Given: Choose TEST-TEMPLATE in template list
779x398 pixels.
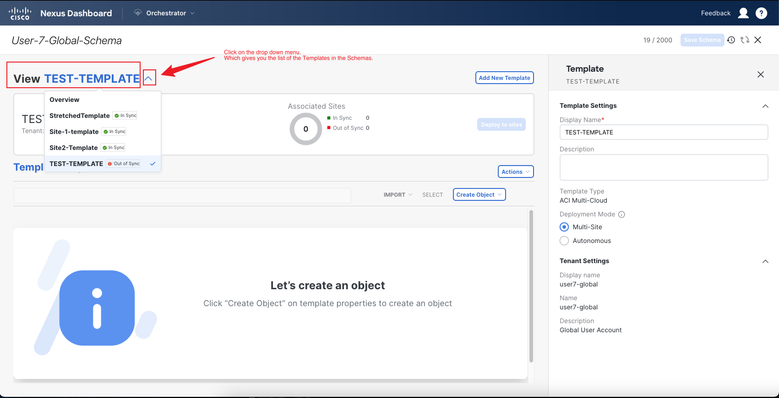Looking at the screenshot, I should pos(103,163).
